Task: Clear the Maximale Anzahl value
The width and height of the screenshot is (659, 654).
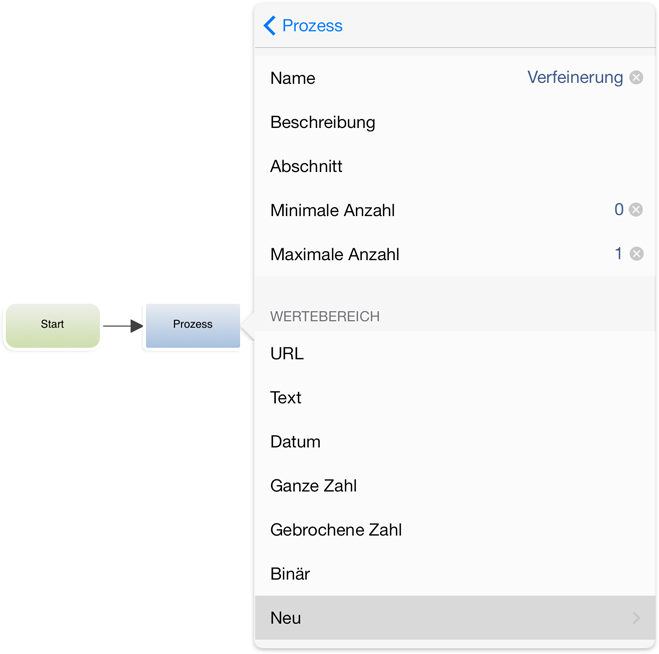Action: [636, 254]
